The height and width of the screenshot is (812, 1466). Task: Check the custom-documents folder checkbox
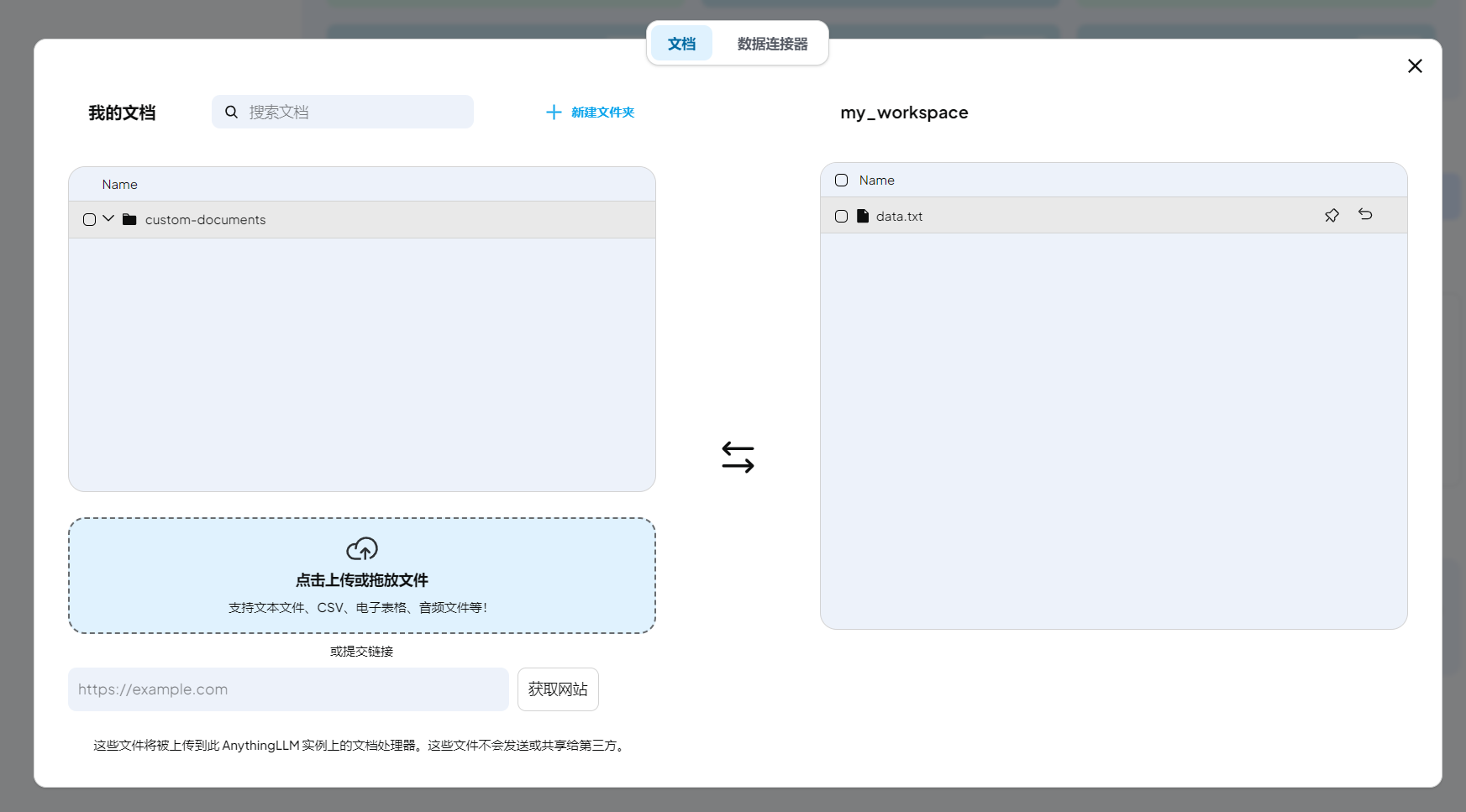[90, 220]
